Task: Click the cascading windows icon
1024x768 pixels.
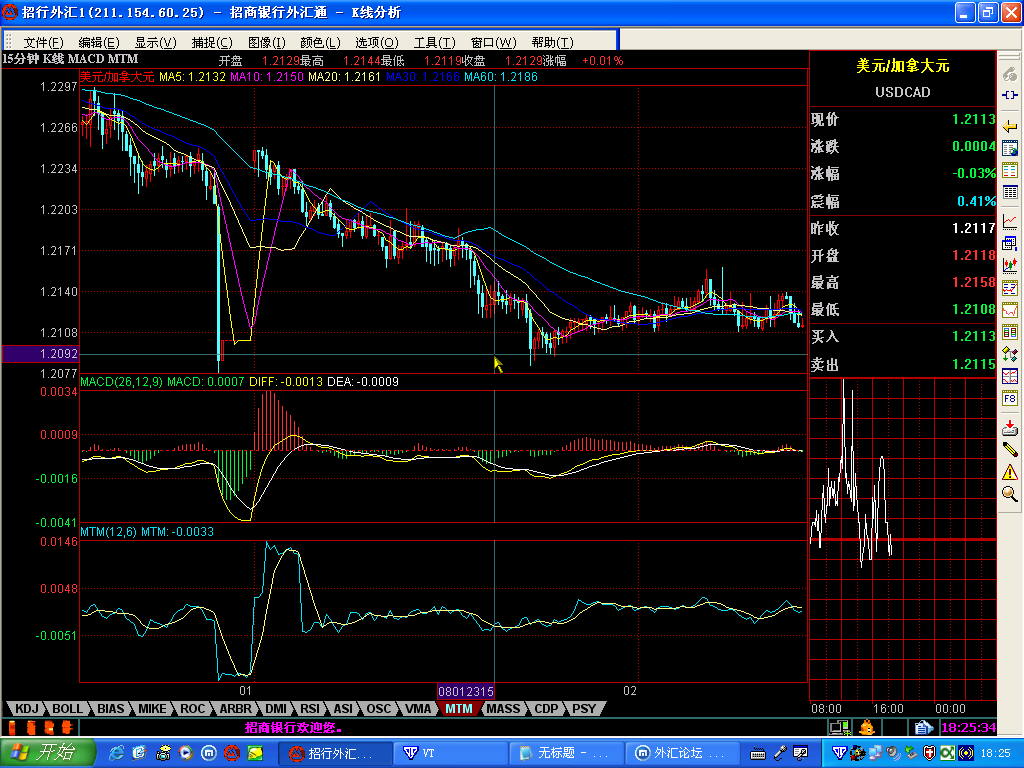Action: (x=1010, y=244)
